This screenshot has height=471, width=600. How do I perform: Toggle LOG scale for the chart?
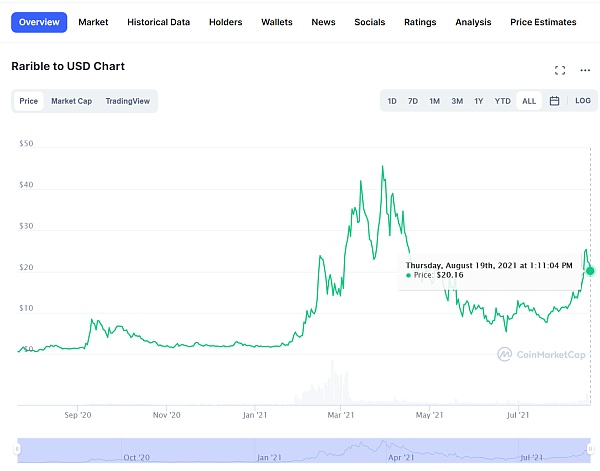(583, 101)
